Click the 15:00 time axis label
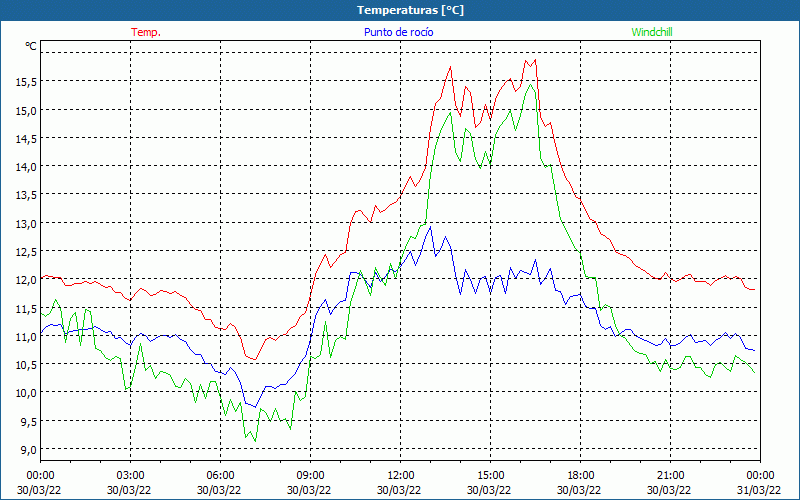Viewport: 800px width, 500px height. pyautogui.click(x=490, y=476)
